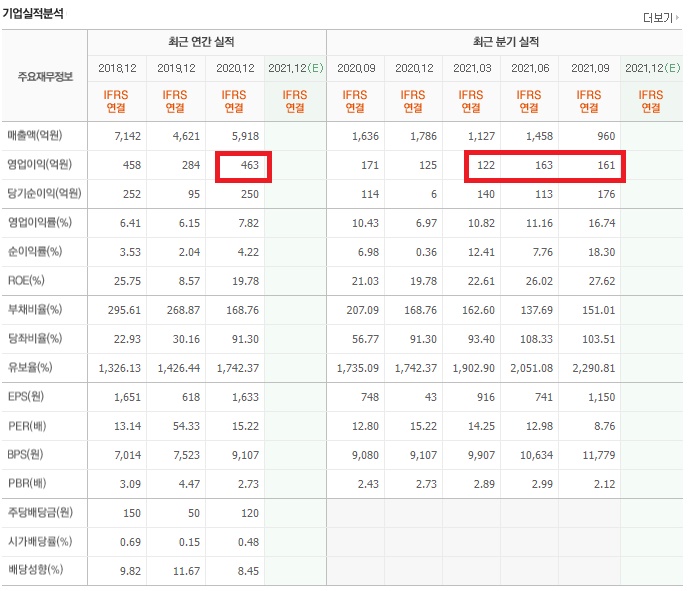Click the 2018.12 annual column header

[x=117, y=68]
